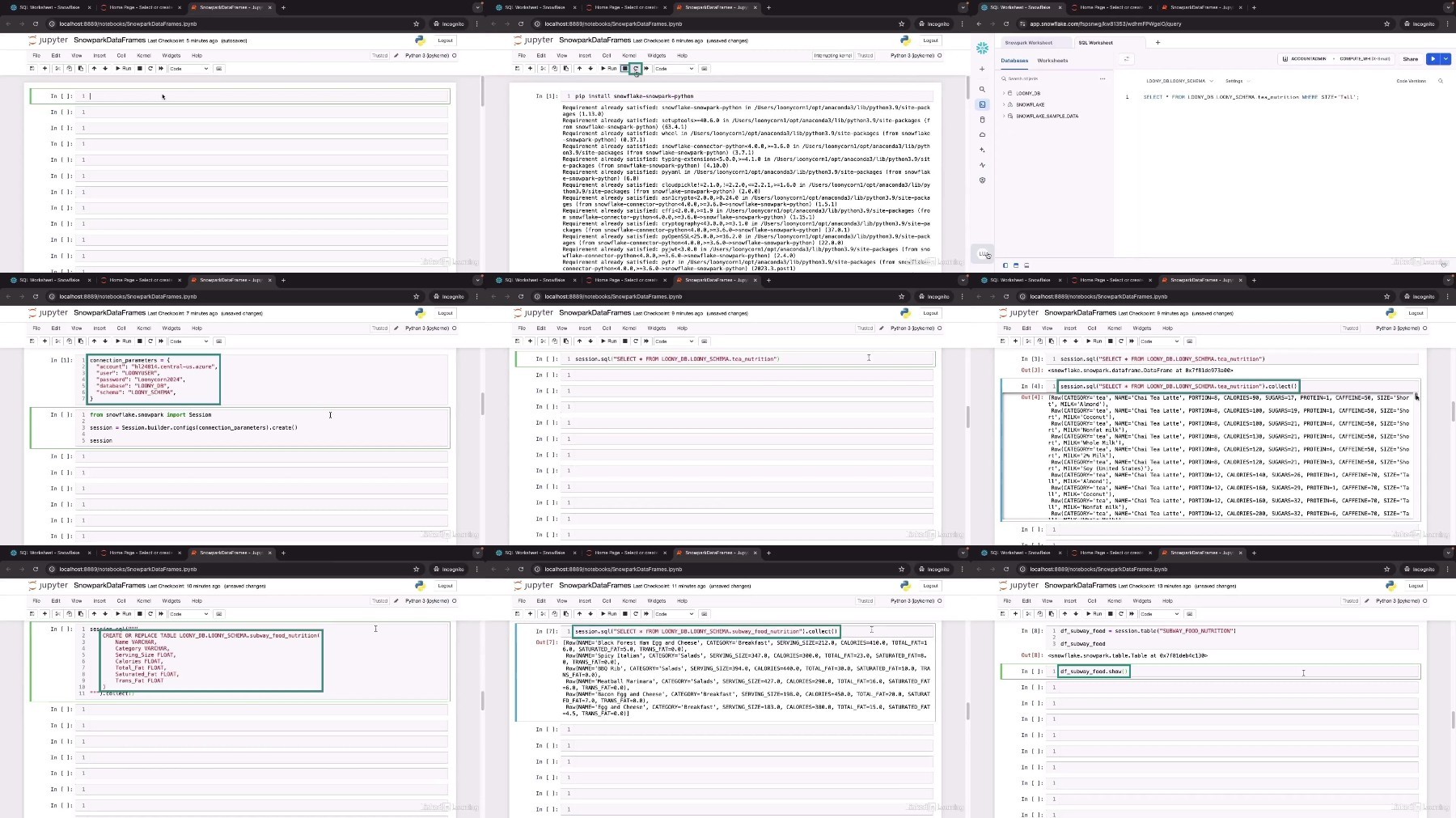Open run options arrow beside the blue play button
This screenshot has width=1456, height=818.
point(1445,59)
